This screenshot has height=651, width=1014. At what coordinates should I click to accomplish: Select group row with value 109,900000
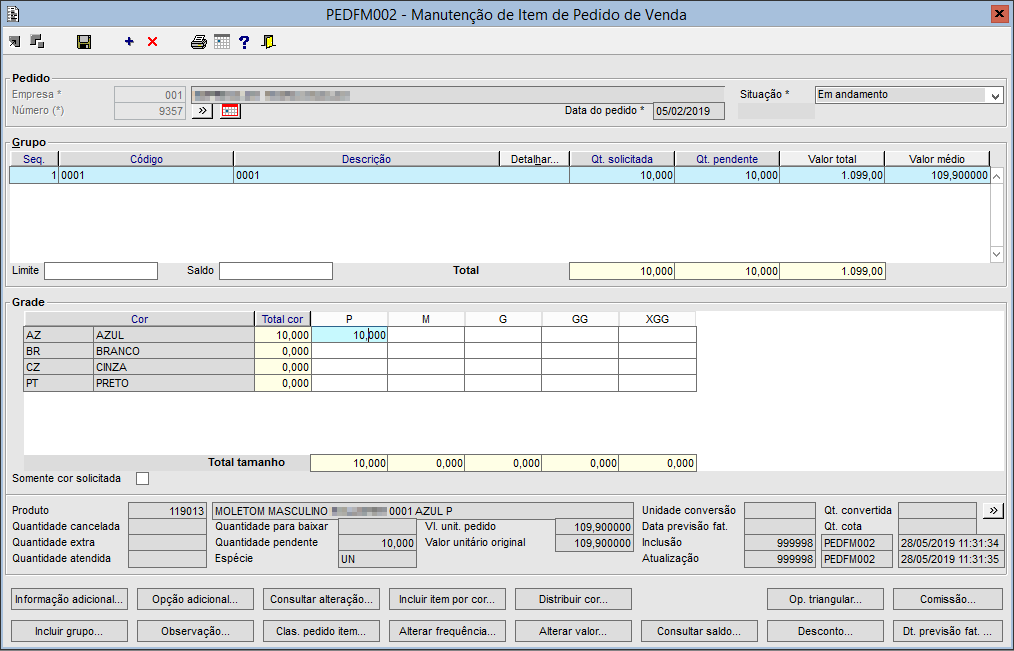pos(499,175)
